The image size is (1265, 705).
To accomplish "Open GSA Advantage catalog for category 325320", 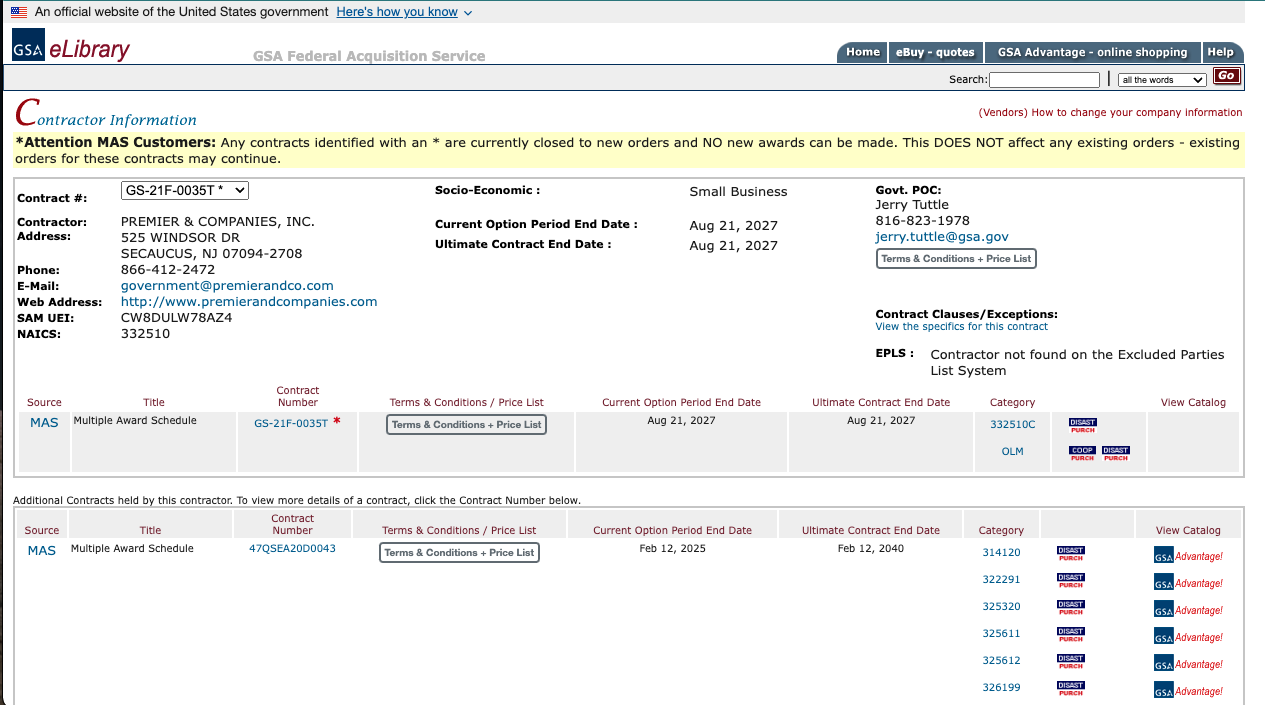I will tap(1188, 610).
